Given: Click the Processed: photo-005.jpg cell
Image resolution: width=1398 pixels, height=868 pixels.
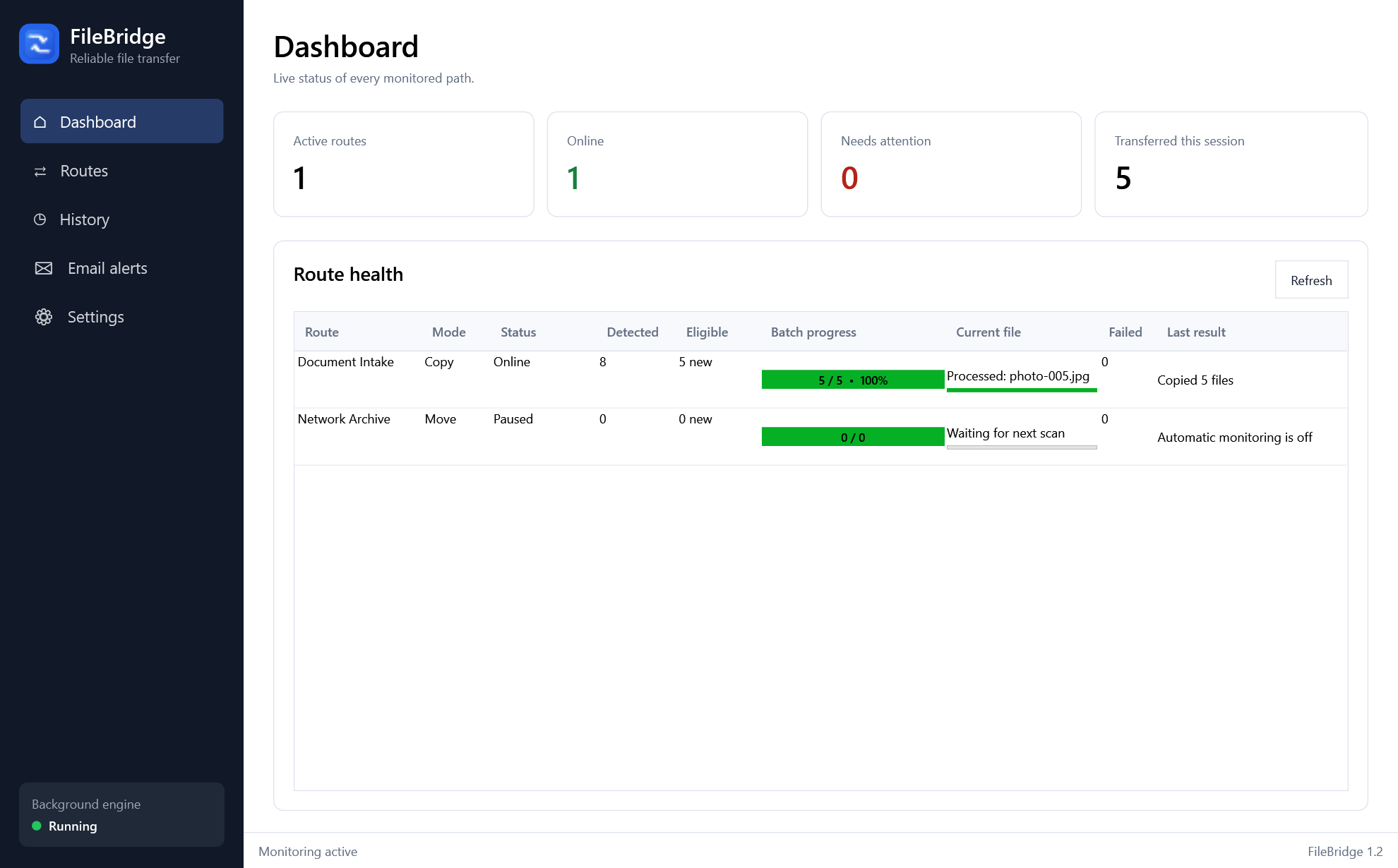Looking at the screenshot, I should pos(1018,376).
